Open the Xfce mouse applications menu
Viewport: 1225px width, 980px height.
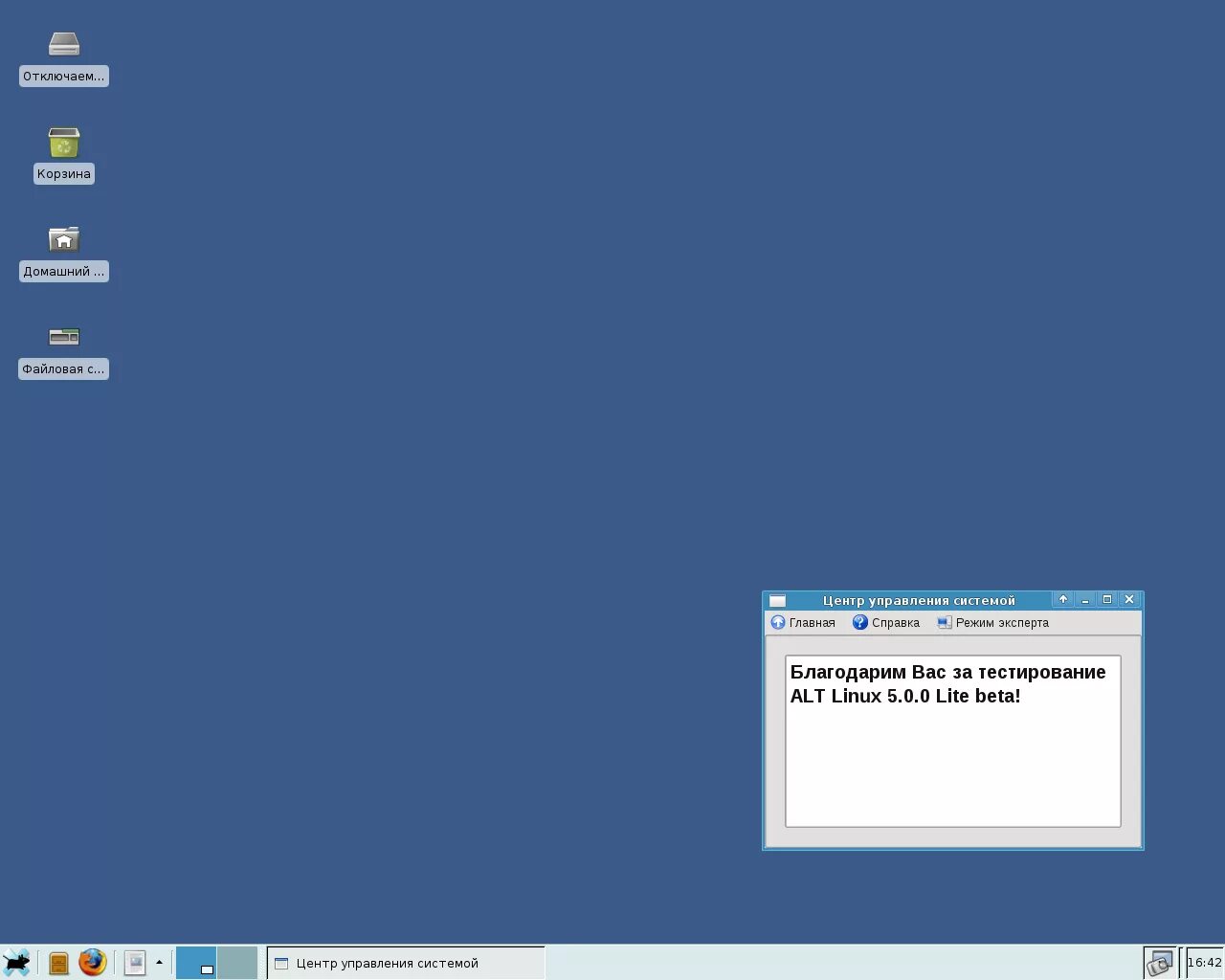16,962
